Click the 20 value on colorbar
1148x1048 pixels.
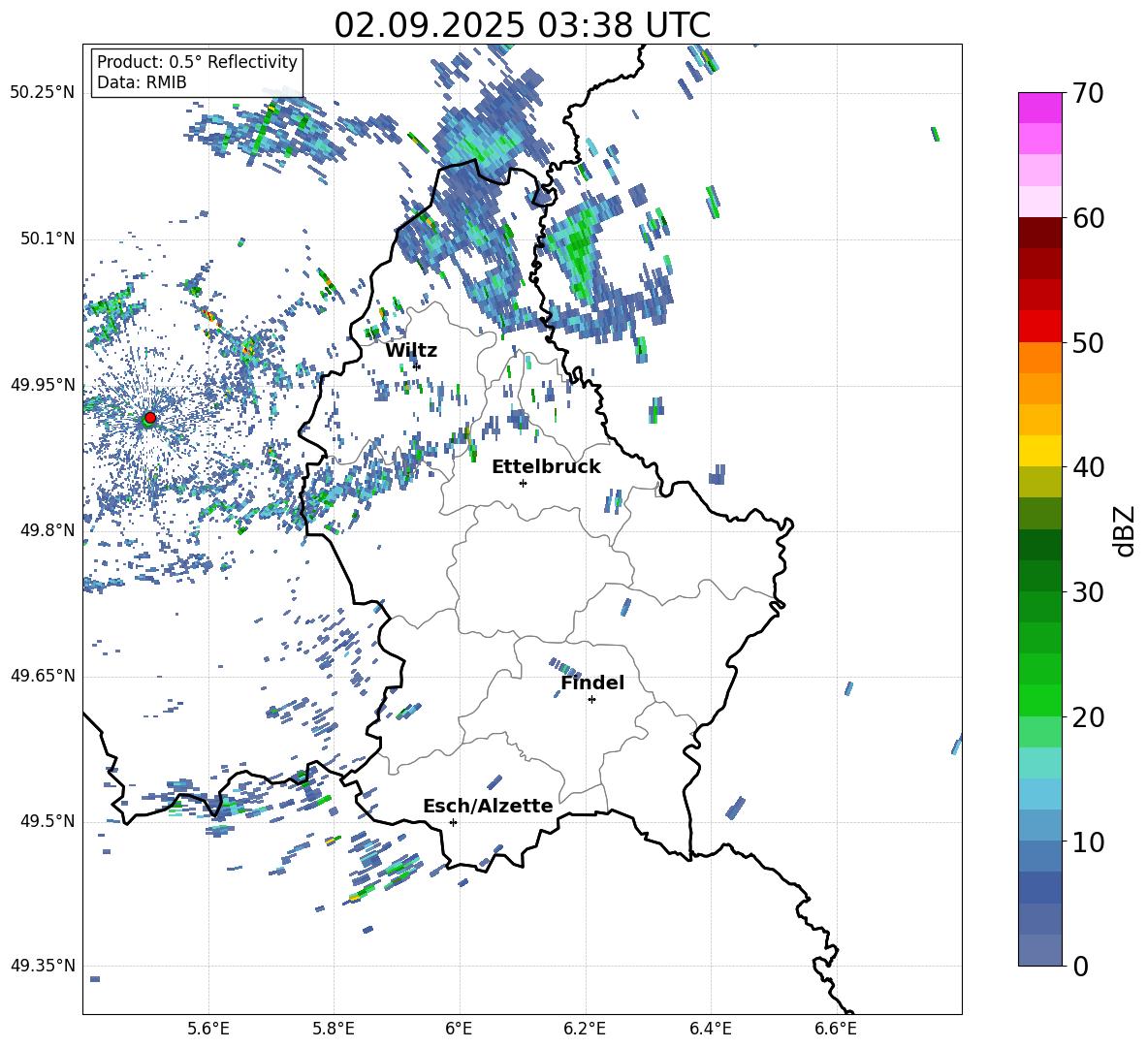(x=1088, y=717)
